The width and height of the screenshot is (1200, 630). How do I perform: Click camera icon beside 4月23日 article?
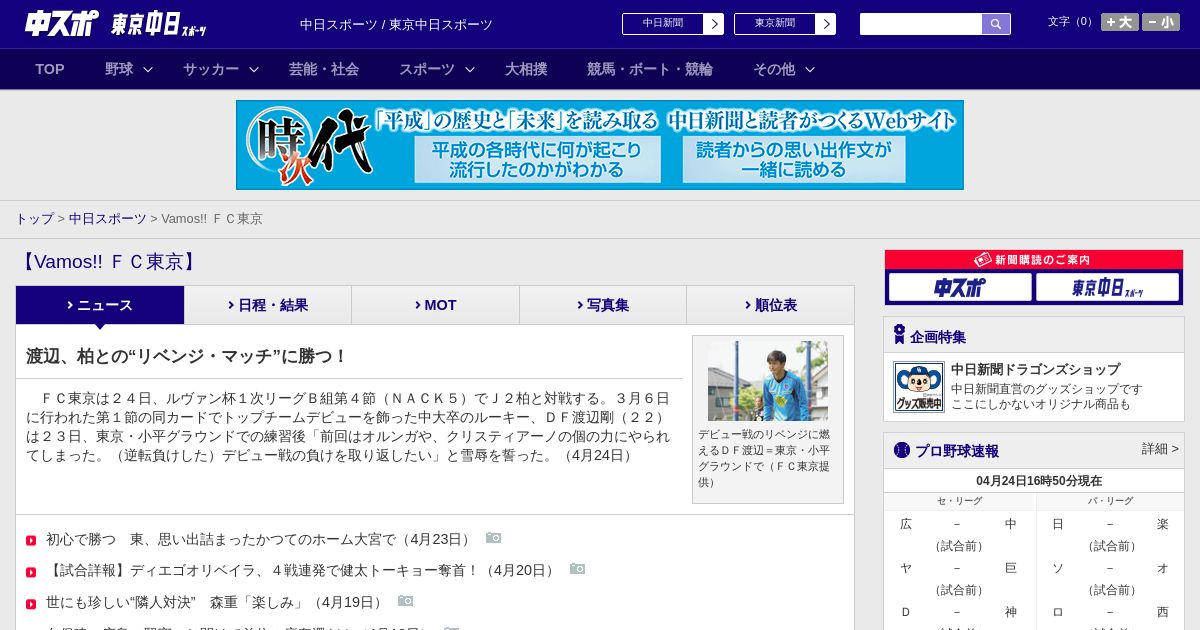tap(493, 538)
